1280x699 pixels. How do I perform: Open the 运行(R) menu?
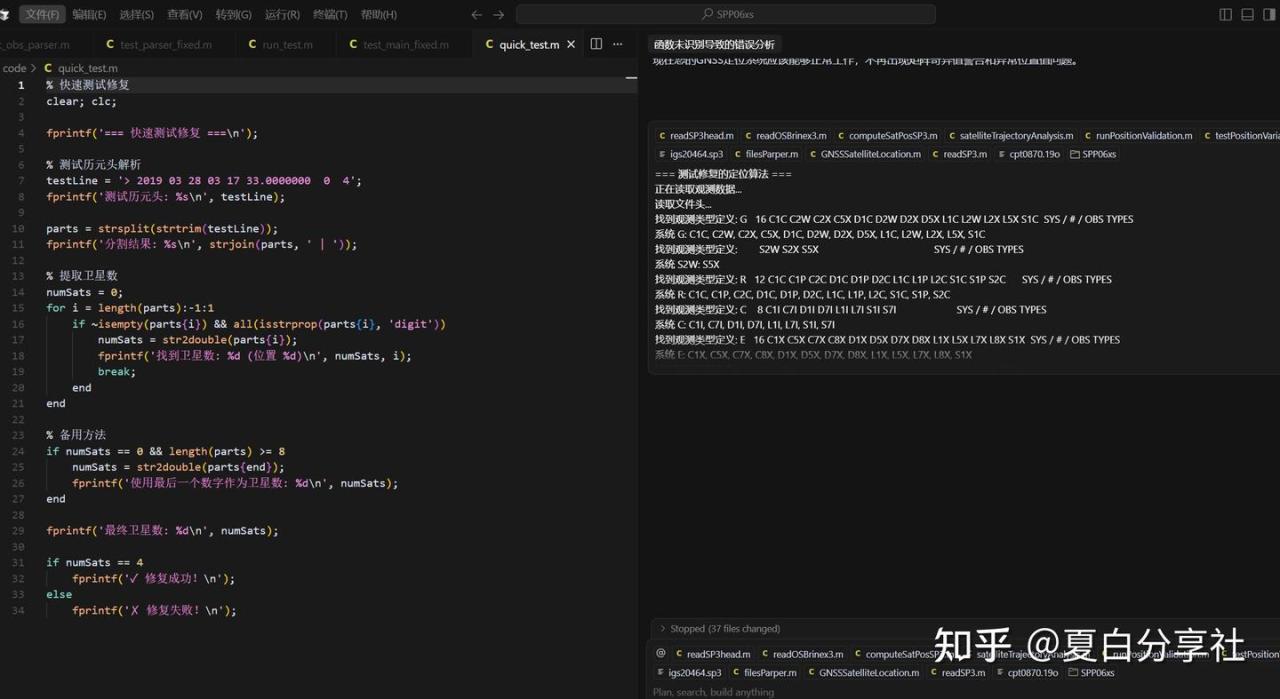(x=282, y=15)
